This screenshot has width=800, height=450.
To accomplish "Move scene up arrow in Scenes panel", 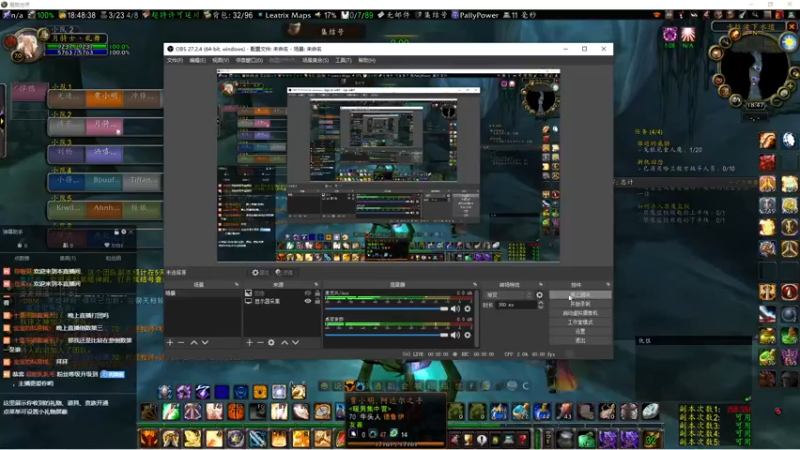I will (194, 342).
